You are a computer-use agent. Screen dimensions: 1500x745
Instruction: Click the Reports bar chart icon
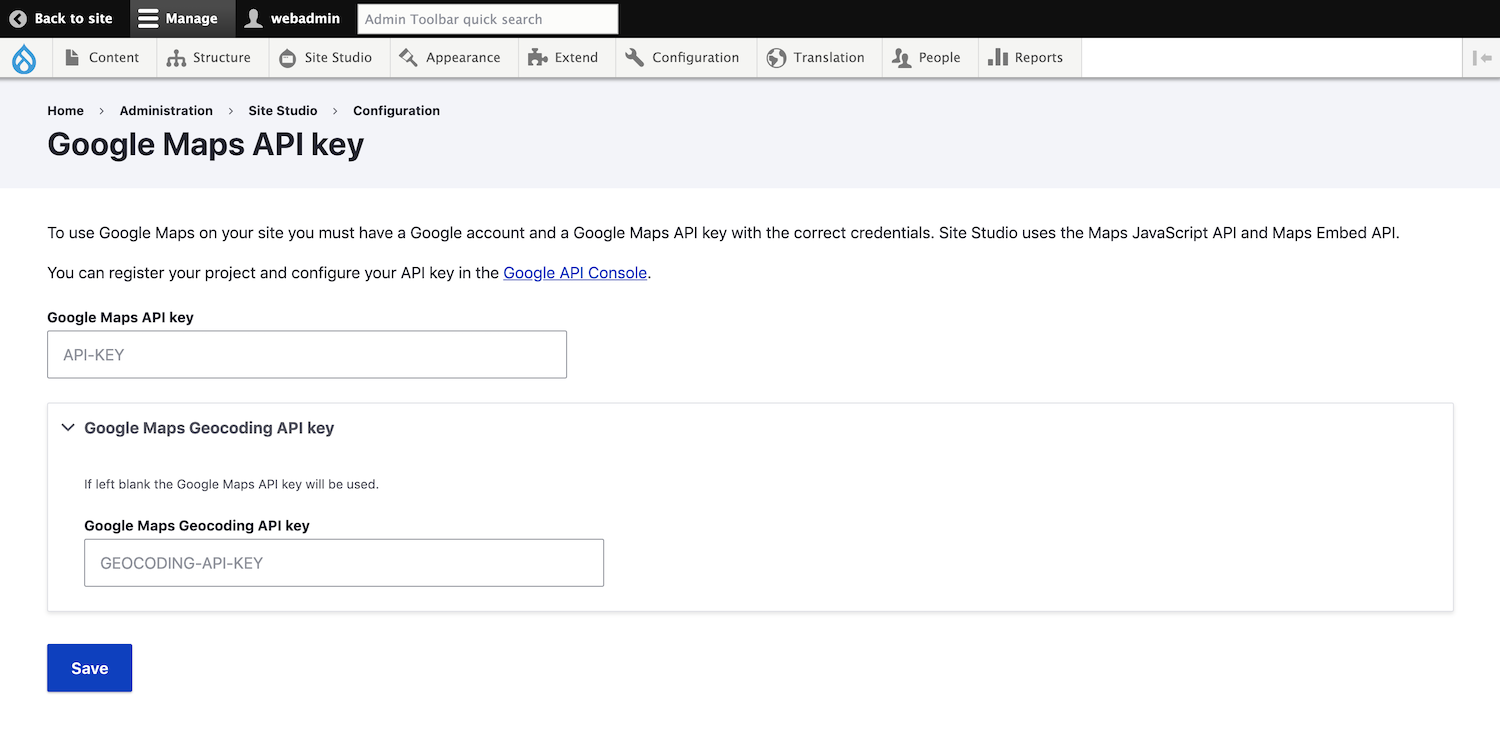(997, 57)
